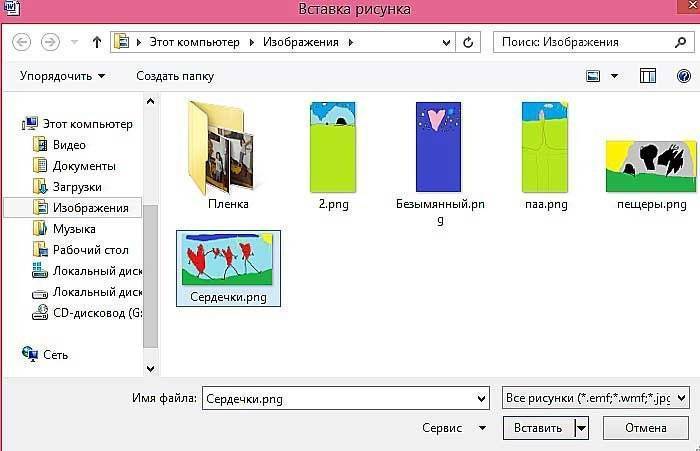This screenshot has width=700, height=451.
Task: Click 'Создать папку' button
Action: pos(175,76)
